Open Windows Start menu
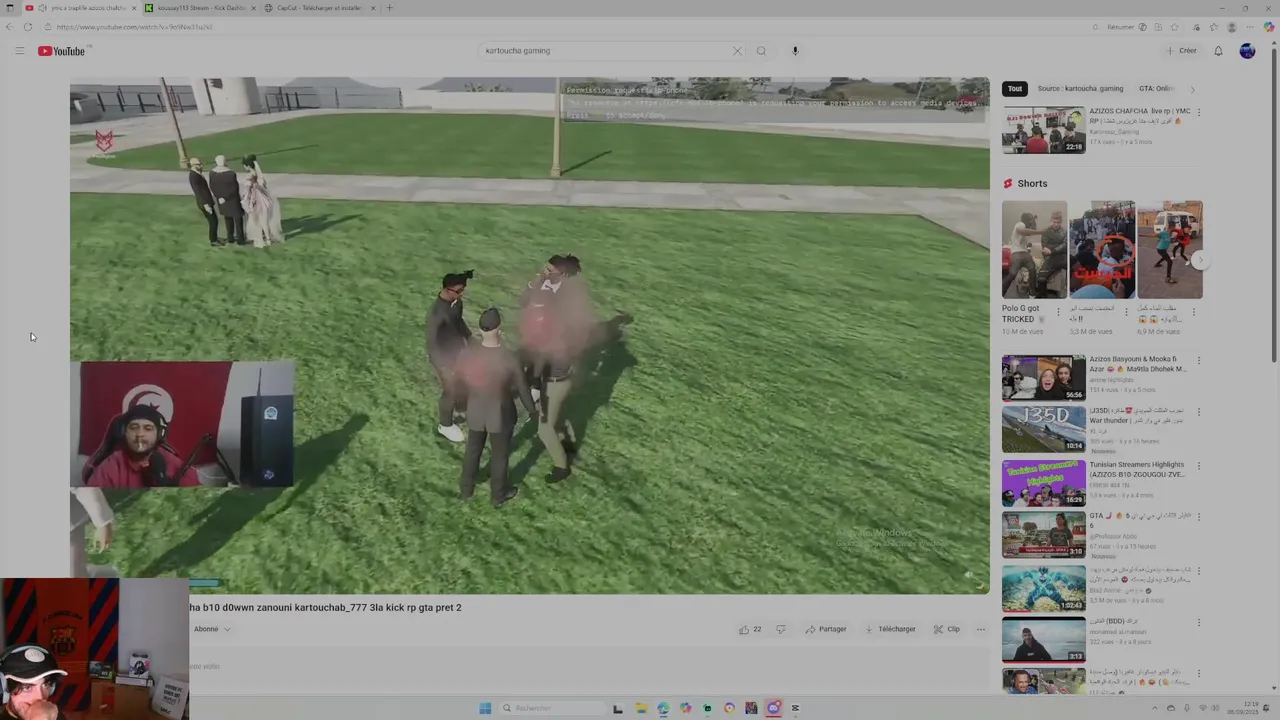1280x720 pixels. pyautogui.click(x=485, y=708)
